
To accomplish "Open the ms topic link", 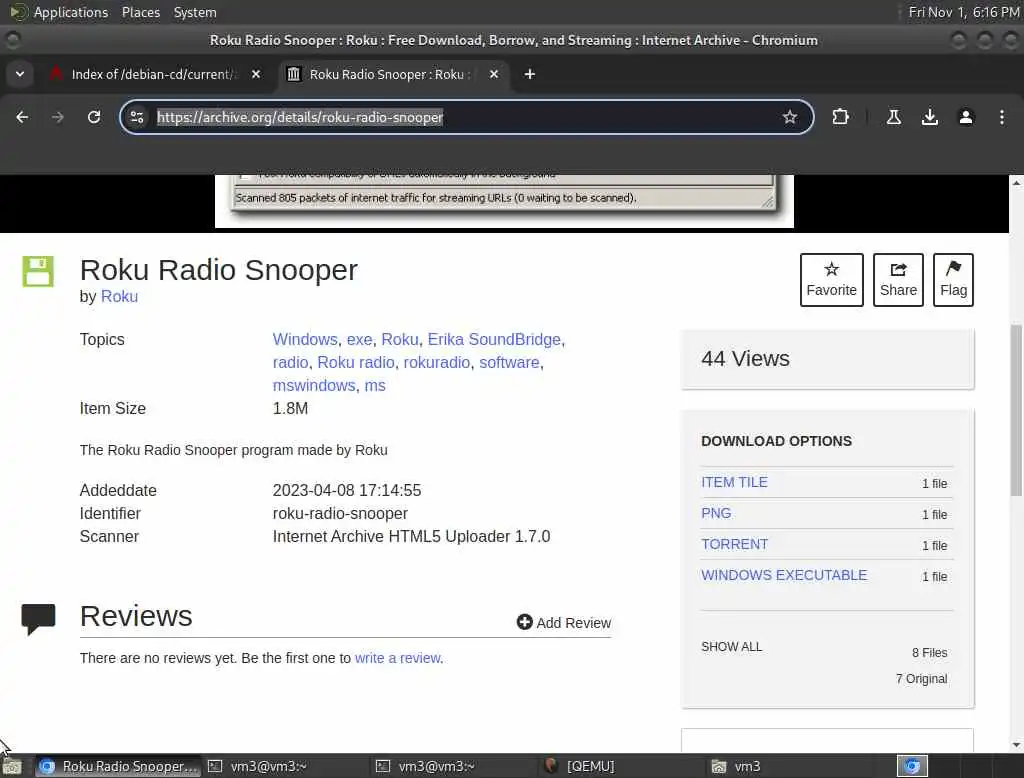I will (375, 385).
